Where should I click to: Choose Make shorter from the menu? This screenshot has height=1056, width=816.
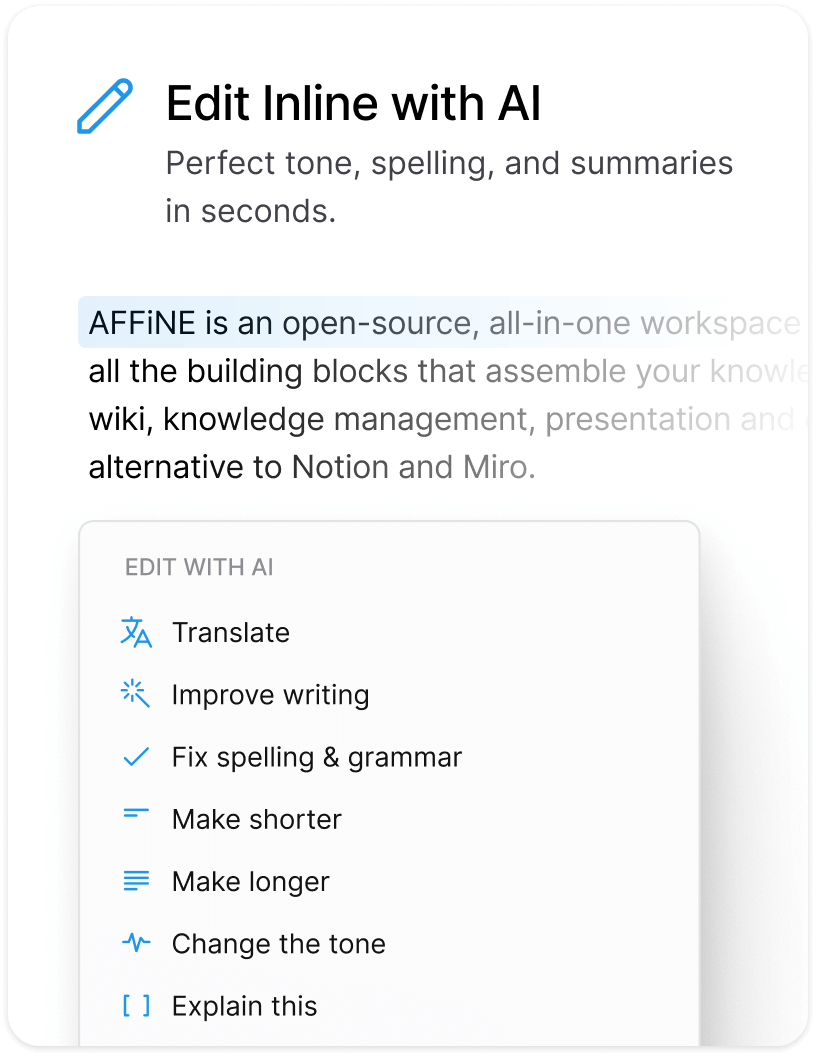(x=256, y=819)
